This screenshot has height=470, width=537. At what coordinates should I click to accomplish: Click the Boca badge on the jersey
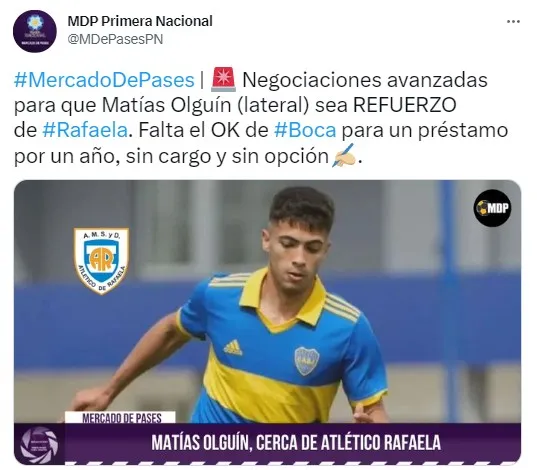pyautogui.click(x=307, y=361)
